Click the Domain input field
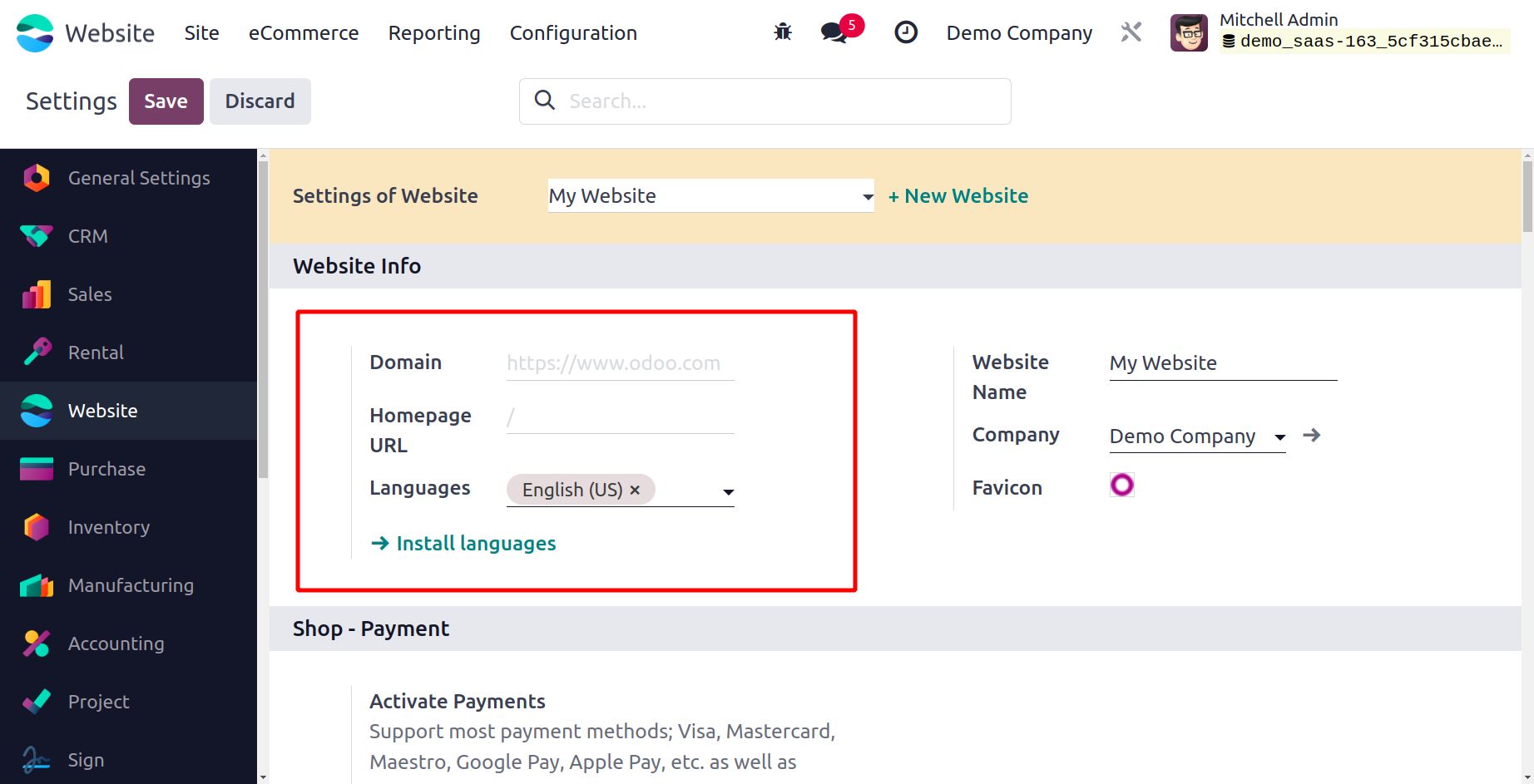This screenshot has width=1534, height=784. click(621, 363)
